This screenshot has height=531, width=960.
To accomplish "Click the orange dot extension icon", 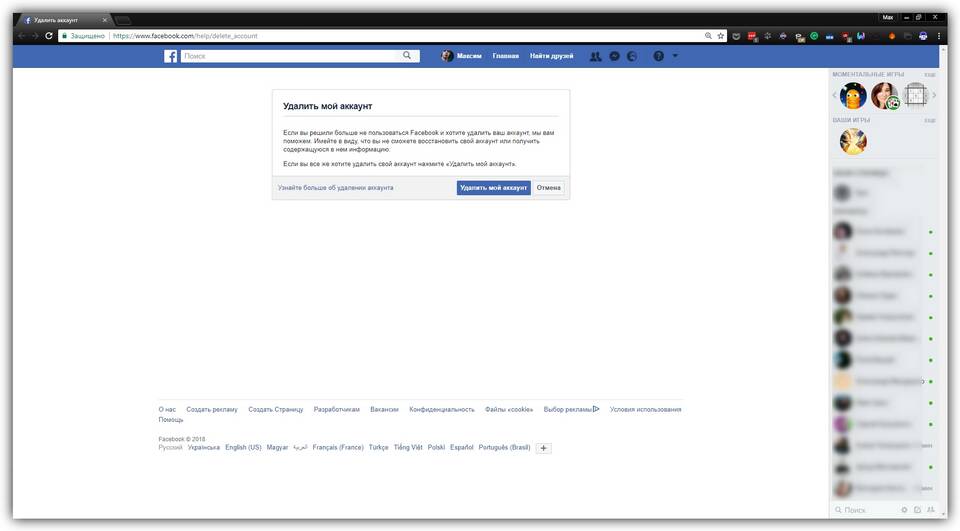I will point(891,36).
